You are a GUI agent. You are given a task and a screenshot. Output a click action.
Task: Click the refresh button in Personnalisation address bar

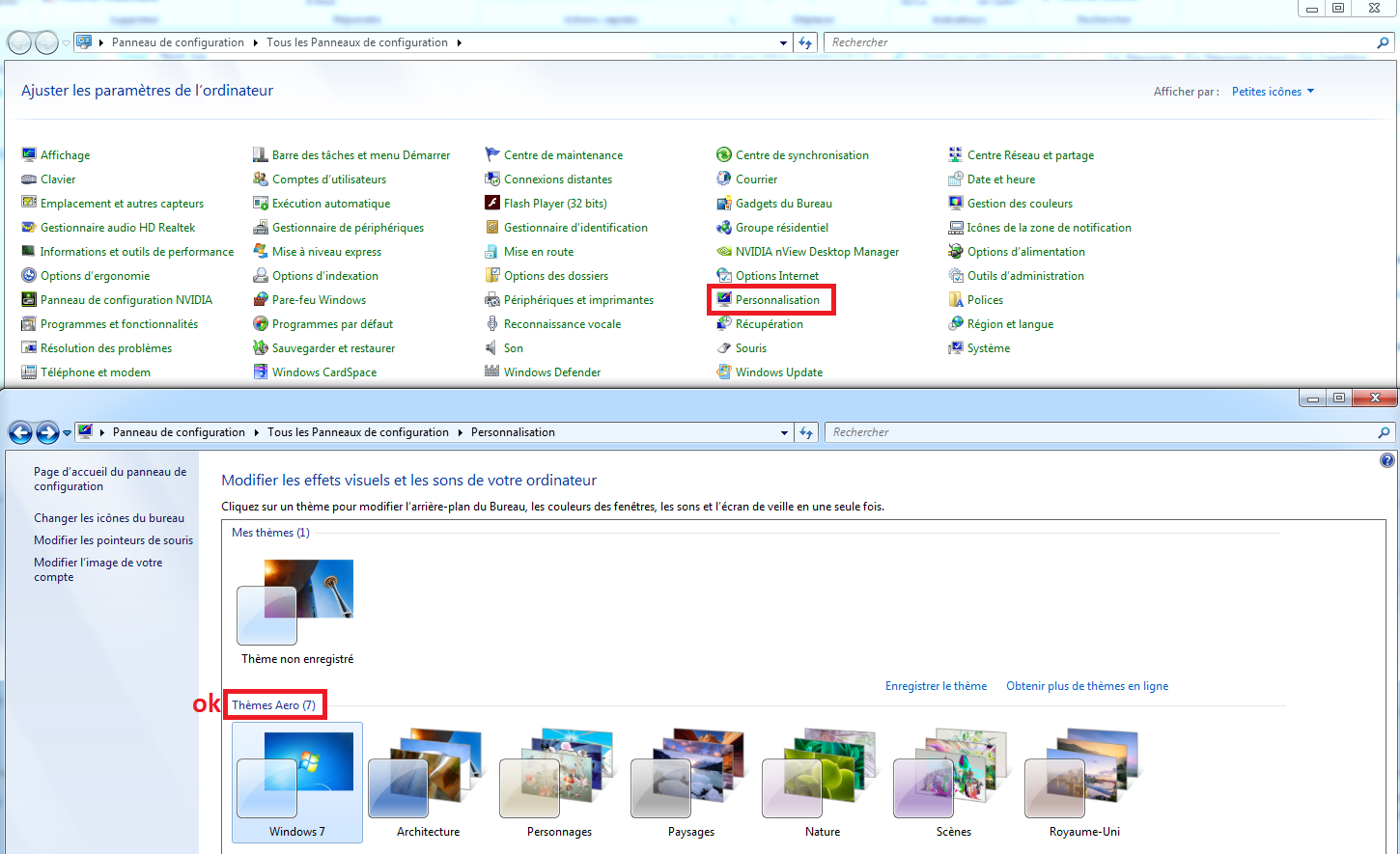click(x=806, y=432)
